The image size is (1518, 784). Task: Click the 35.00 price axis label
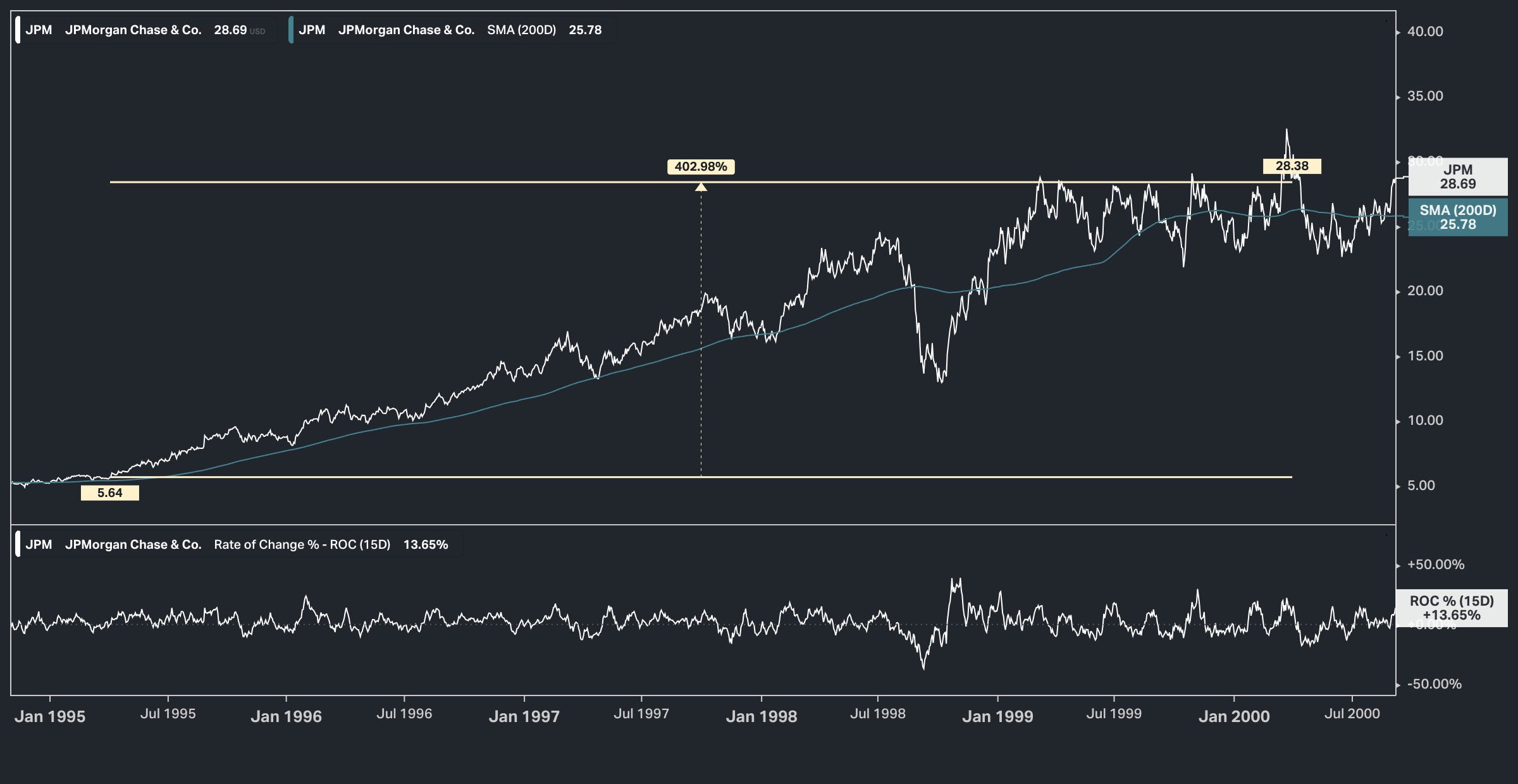pos(1425,96)
